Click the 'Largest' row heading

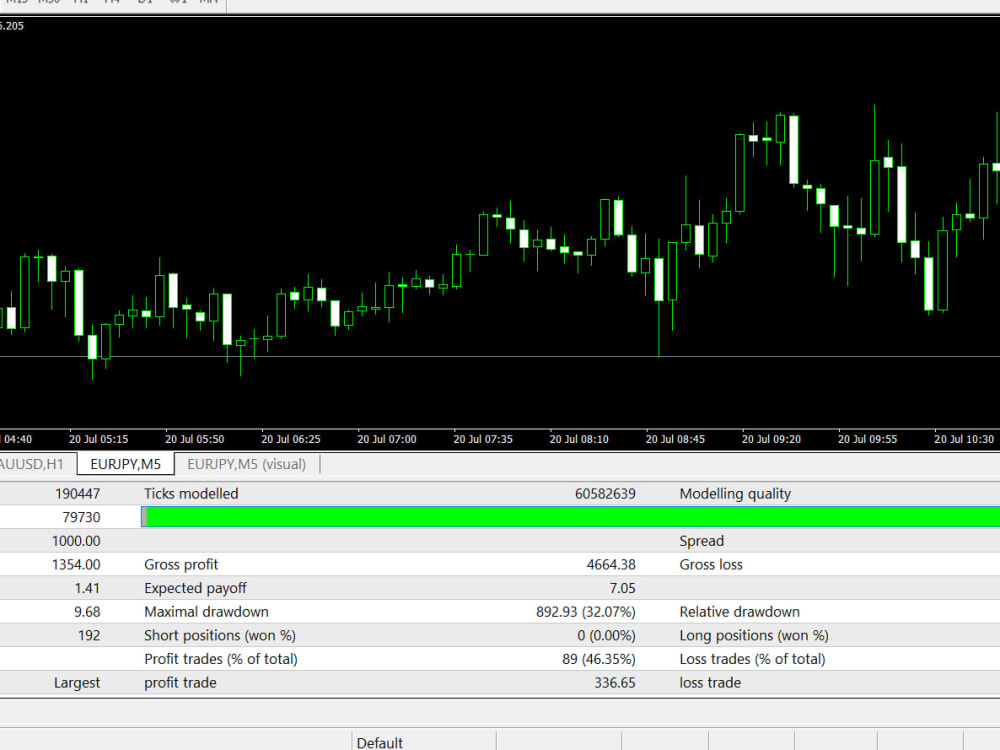click(77, 682)
